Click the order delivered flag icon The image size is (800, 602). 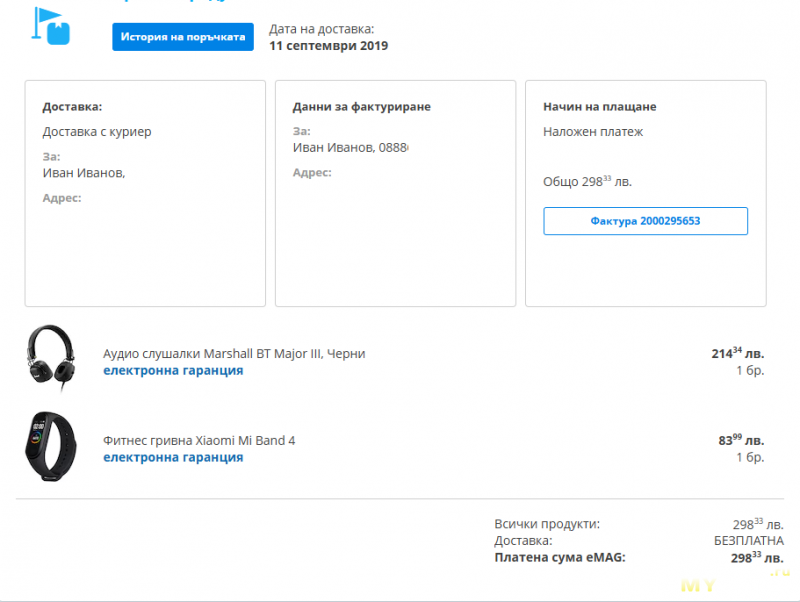[51, 27]
